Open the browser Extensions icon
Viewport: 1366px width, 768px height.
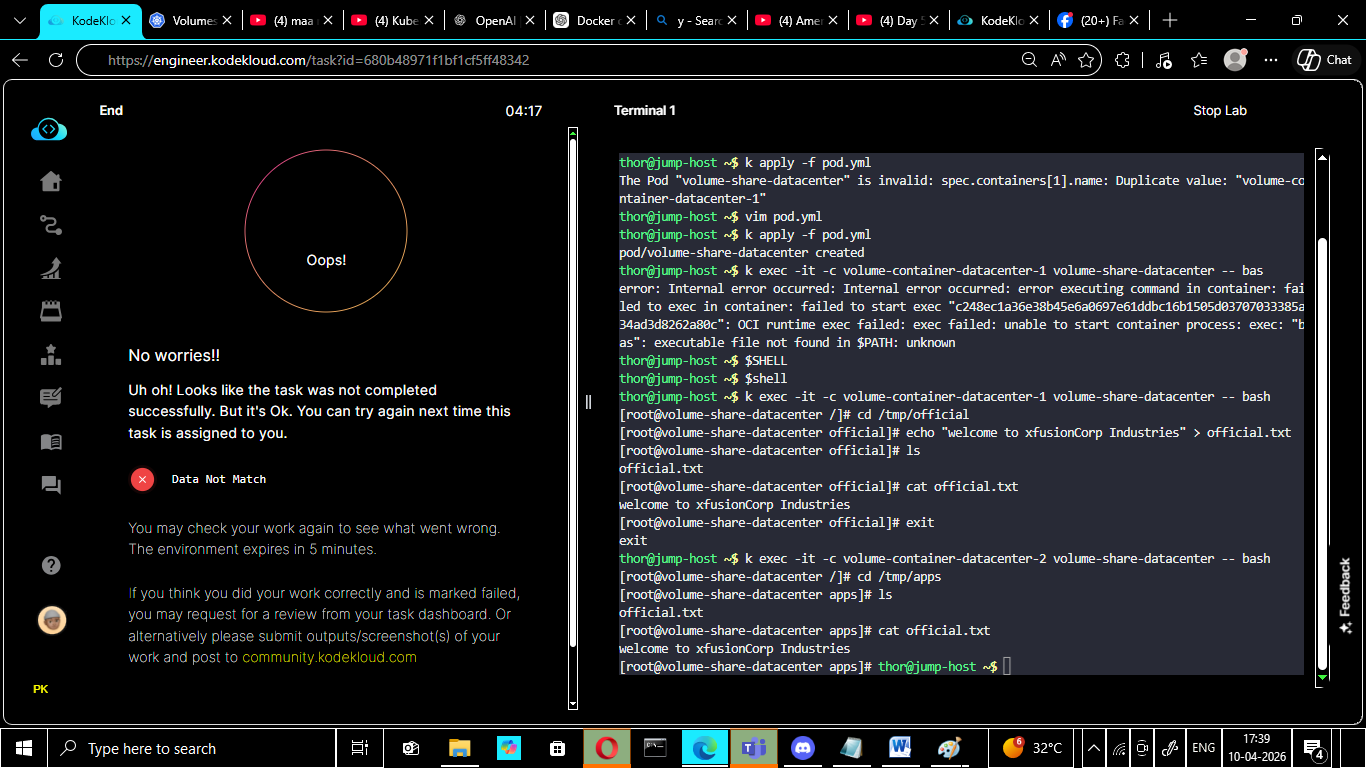(1122, 60)
